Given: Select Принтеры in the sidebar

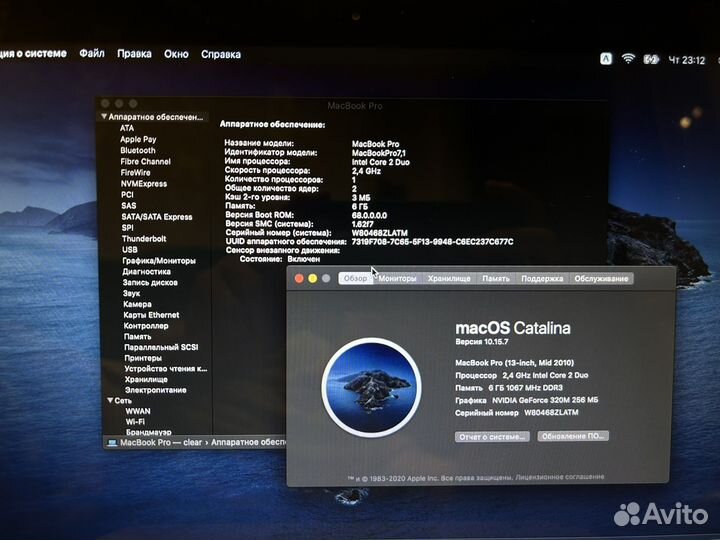Looking at the screenshot, I should pyautogui.click(x=143, y=358).
